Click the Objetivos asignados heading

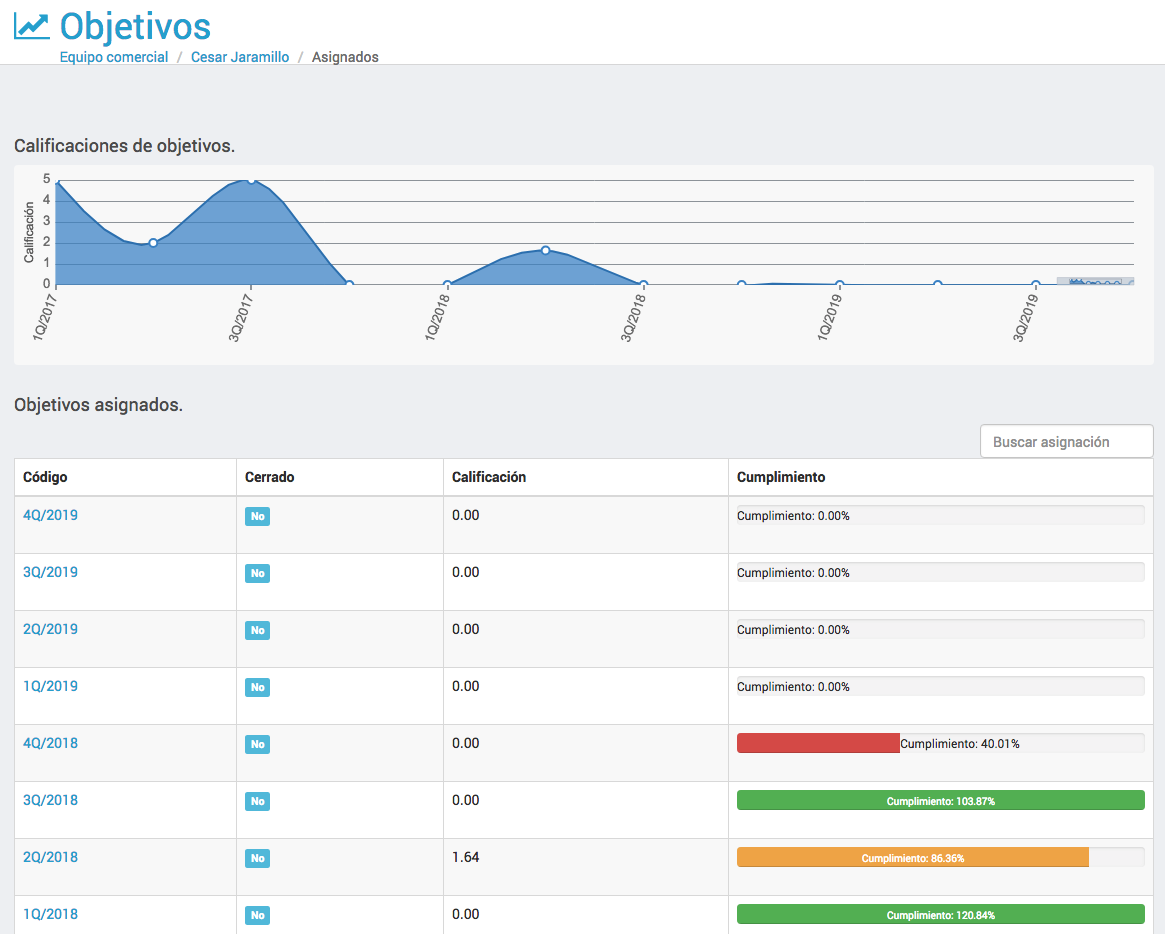pyautogui.click(x=98, y=405)
